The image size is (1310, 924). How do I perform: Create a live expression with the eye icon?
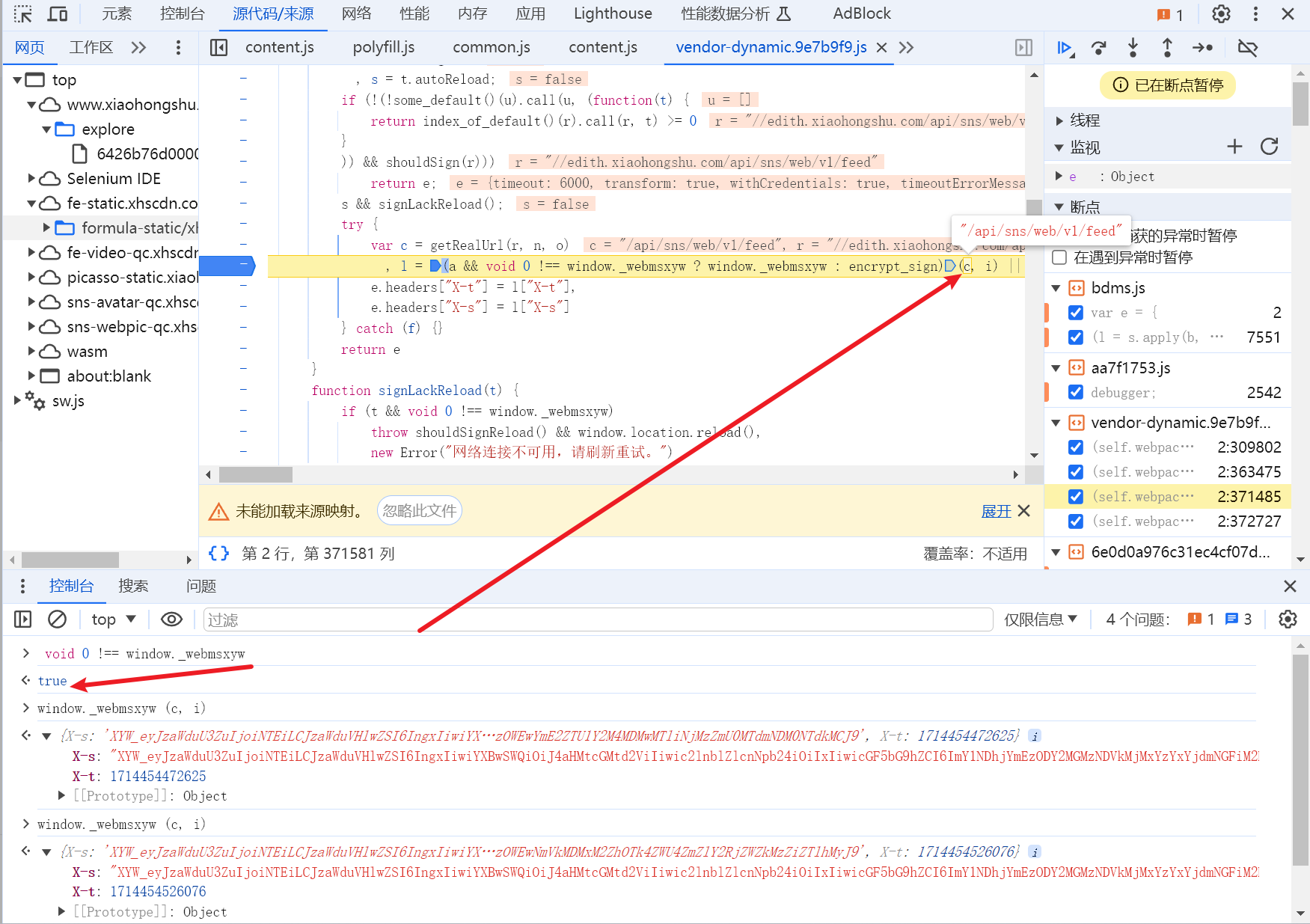click(x=171, y=619)
